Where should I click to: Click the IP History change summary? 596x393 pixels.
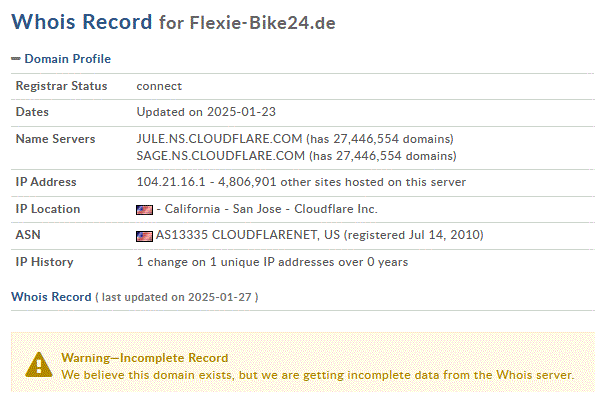(272, 262)
